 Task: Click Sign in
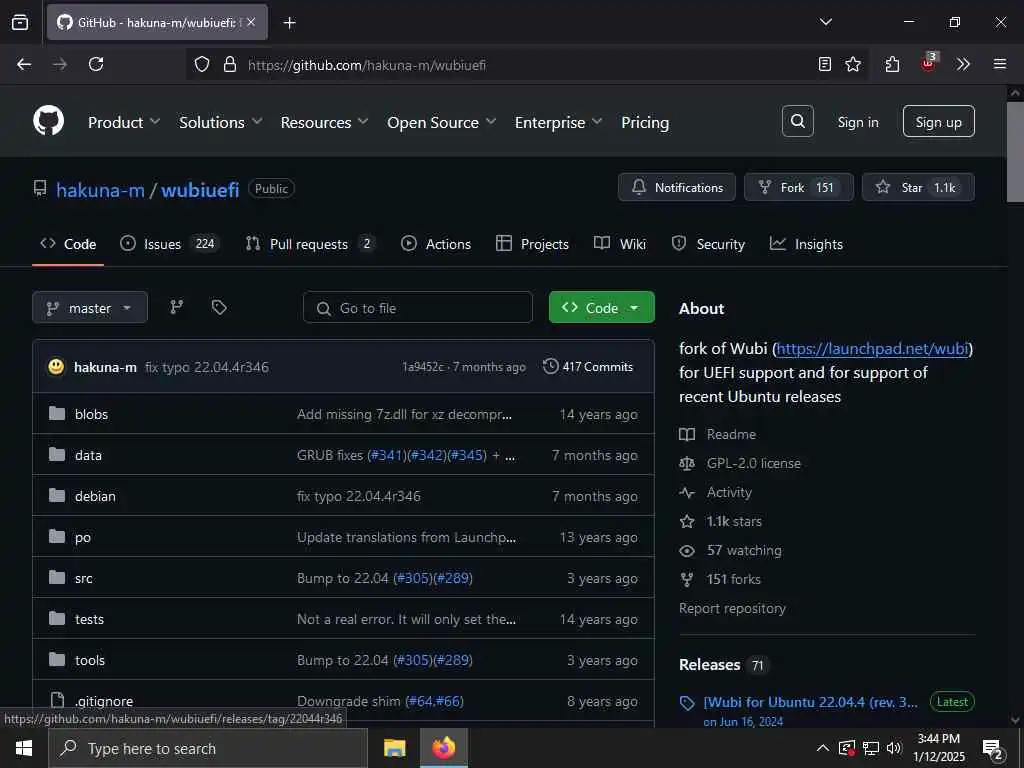click(858, 122)
